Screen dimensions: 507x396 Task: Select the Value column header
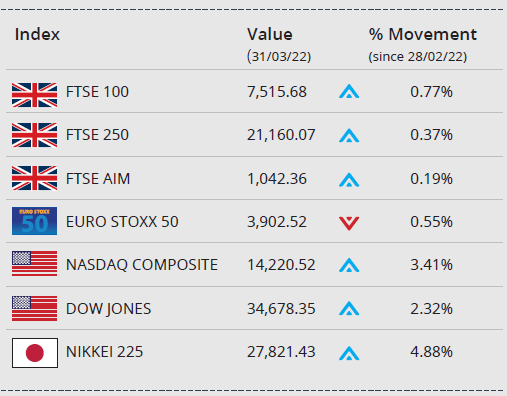[270, 34]
